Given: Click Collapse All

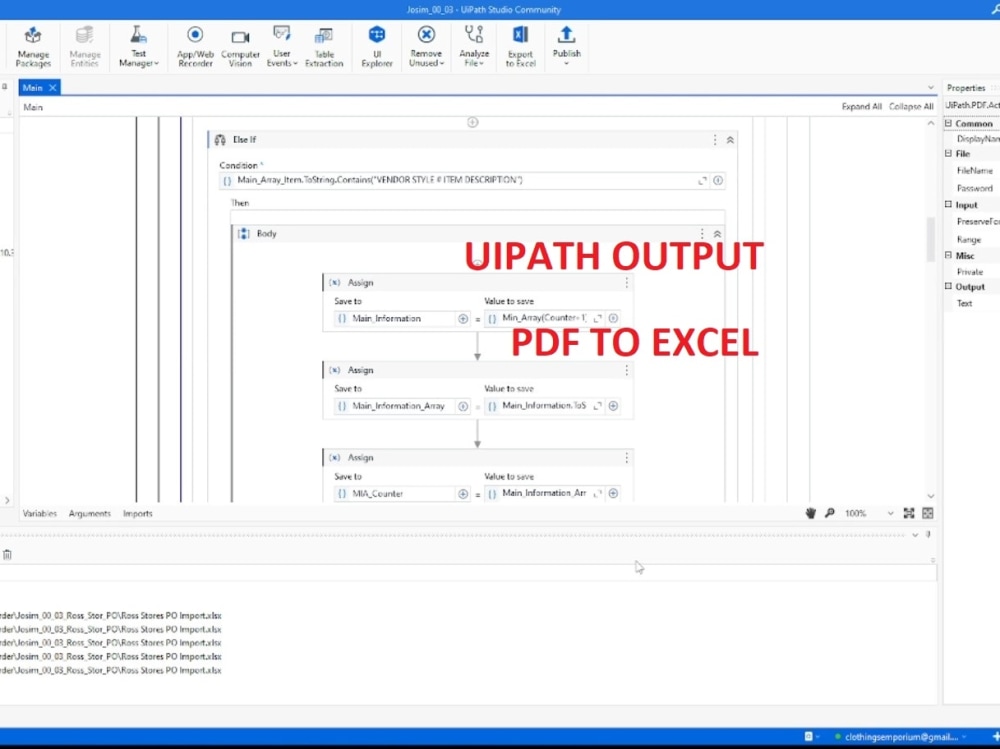Looking at the screenshot, I should tap(911, 107).
